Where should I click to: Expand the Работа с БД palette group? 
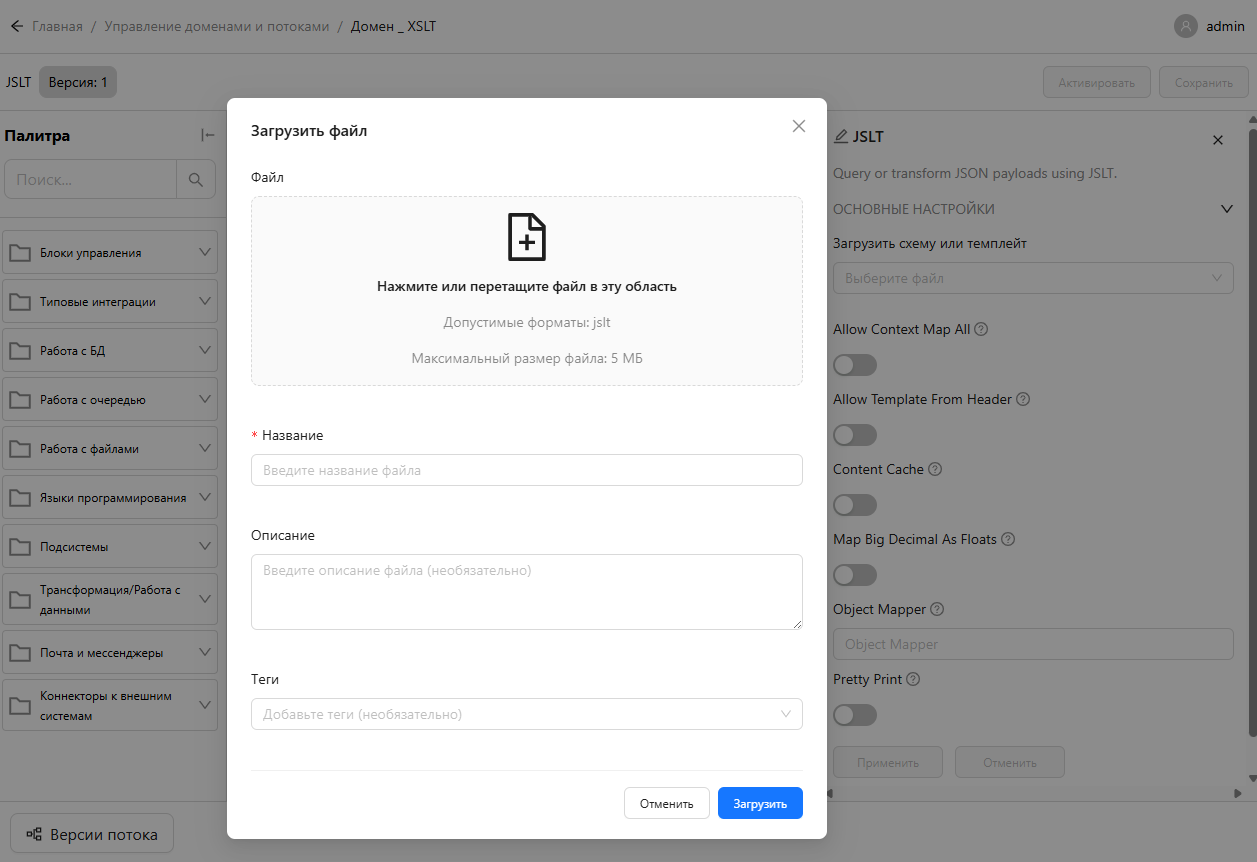110,351
